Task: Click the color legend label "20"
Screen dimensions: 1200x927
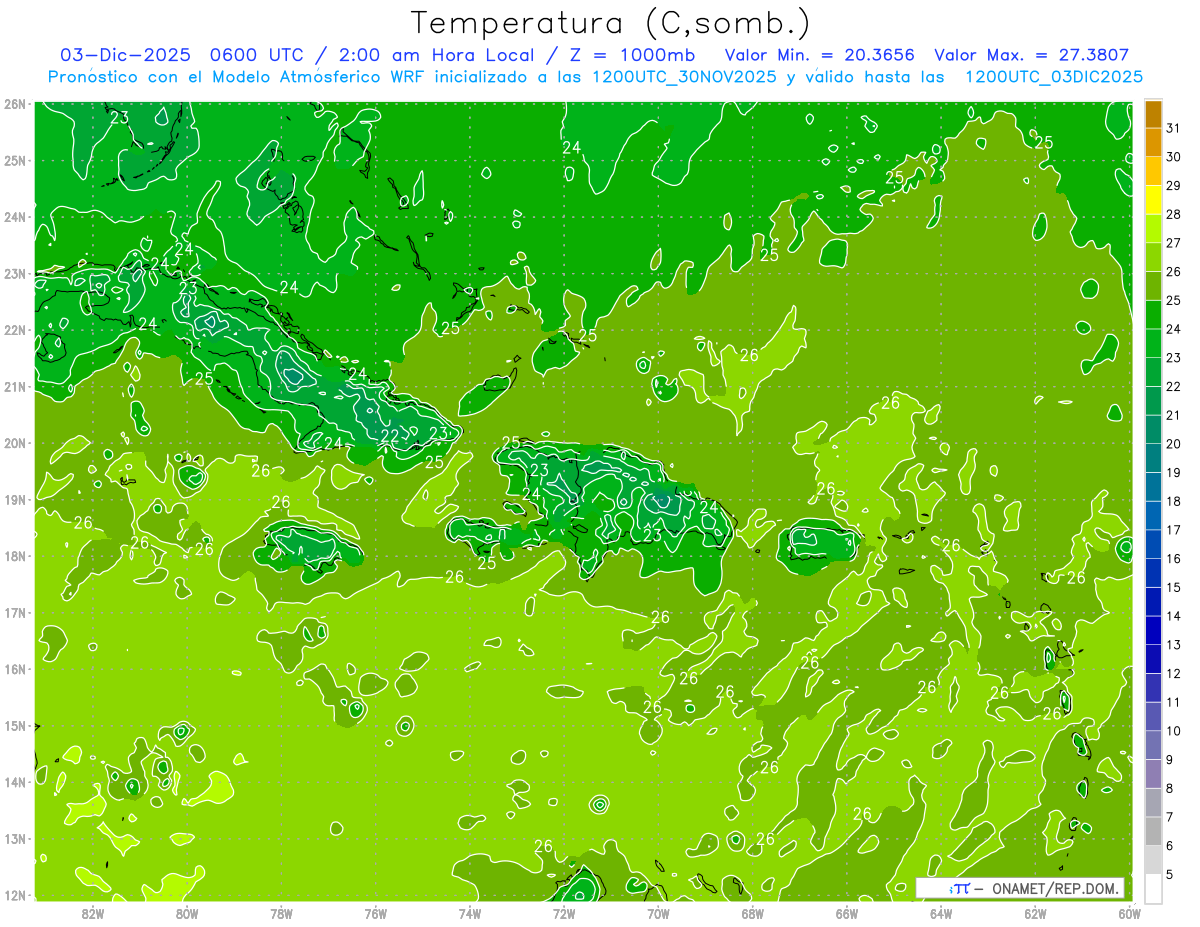Action: coord(1173,443)
